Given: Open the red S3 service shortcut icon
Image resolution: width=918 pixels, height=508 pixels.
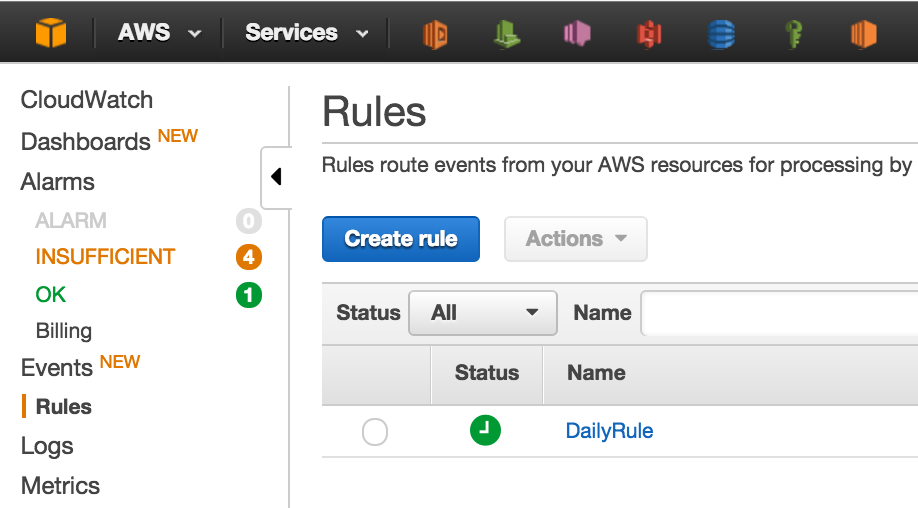Looking at the screenshot, I should tap(649, 34).
